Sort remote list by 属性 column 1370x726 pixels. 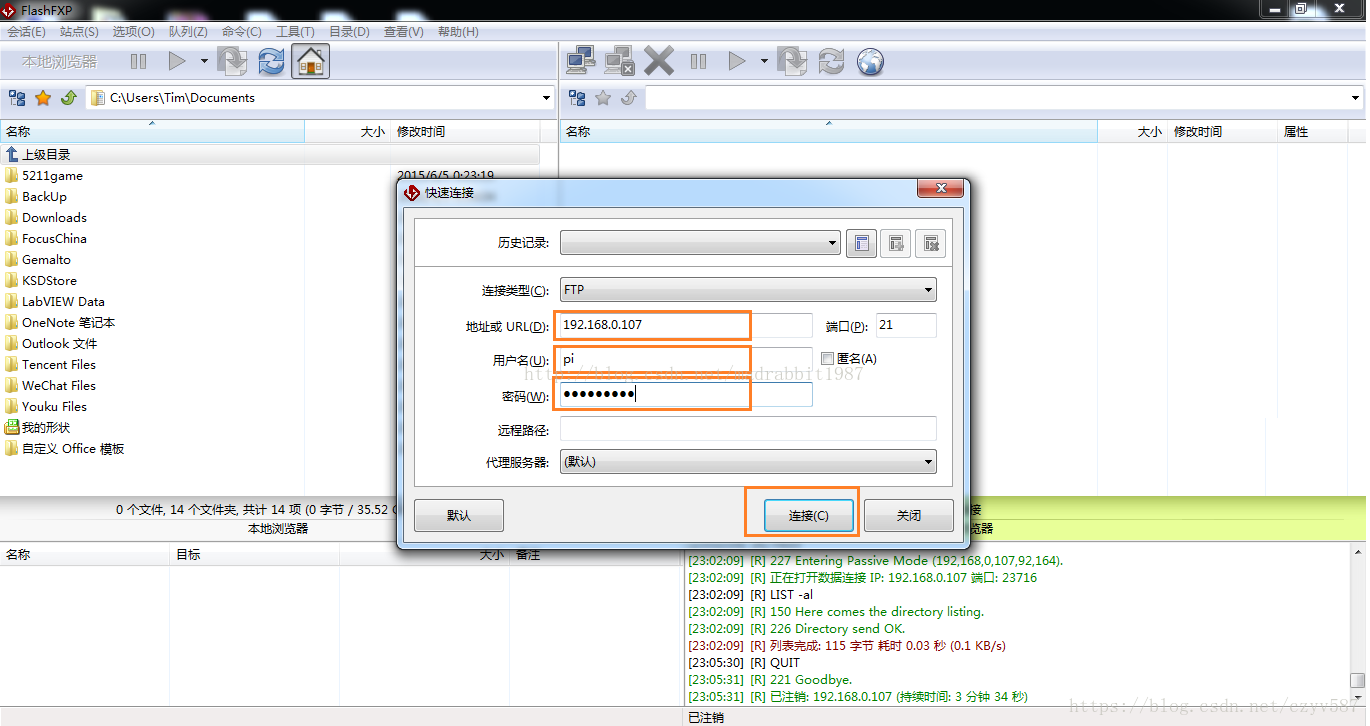pos(1313,132)
